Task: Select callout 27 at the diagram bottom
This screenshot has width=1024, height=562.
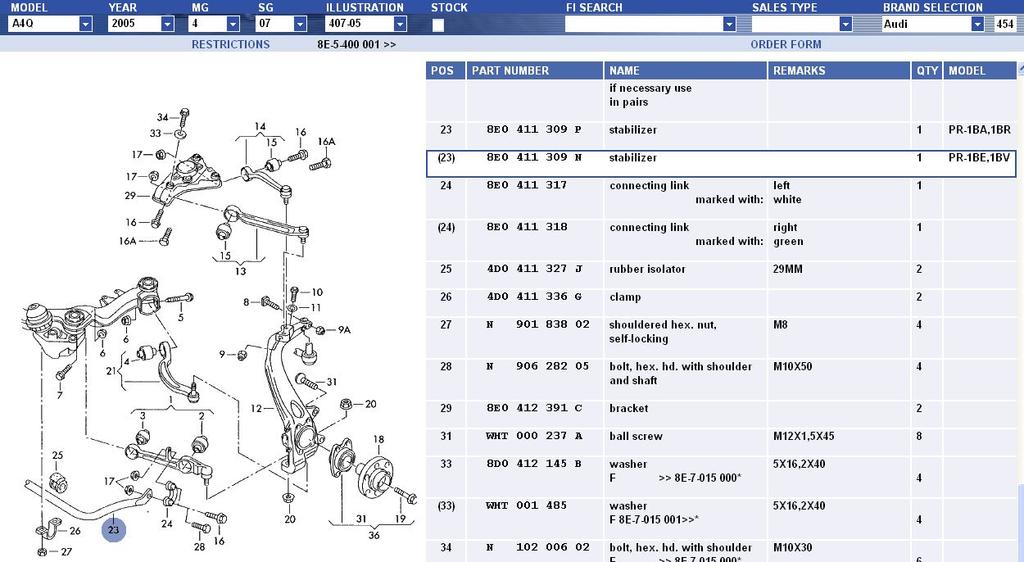Action: pyautogui.click(x=66, y=551)
